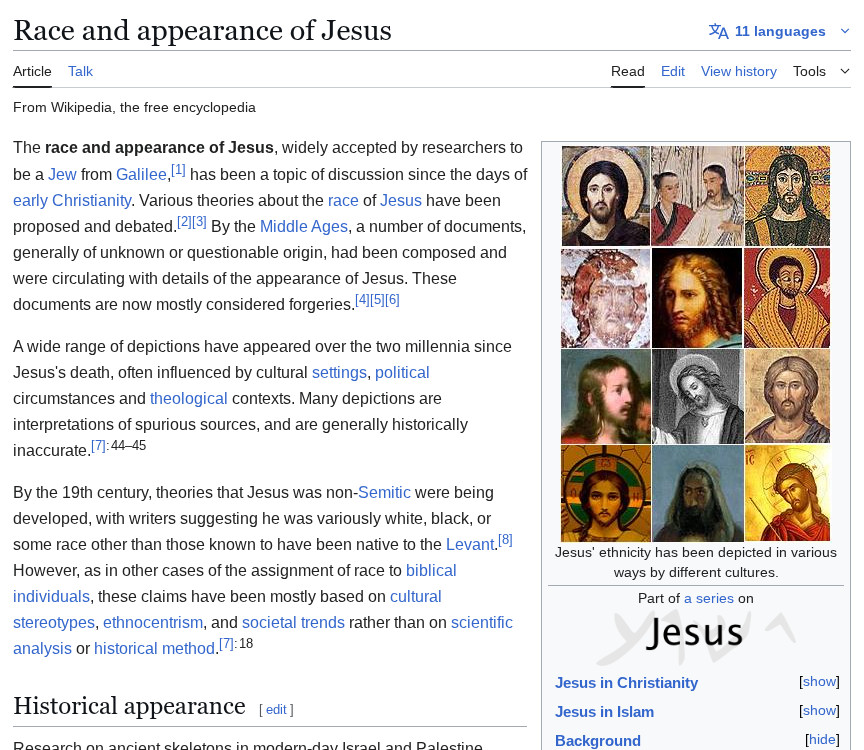Show the Jesus in Christianity section
This screenshot has height=750, width=864.
(x=819, y=682)
